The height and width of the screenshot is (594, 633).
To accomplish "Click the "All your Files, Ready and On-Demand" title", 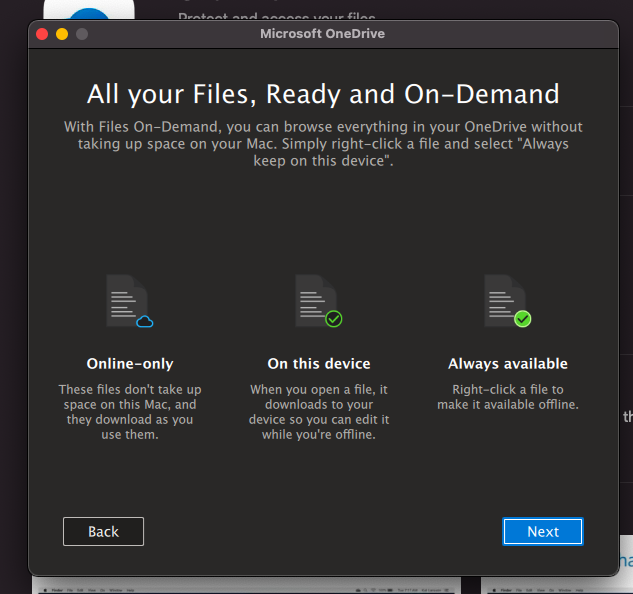I will [x=323, y=95].
